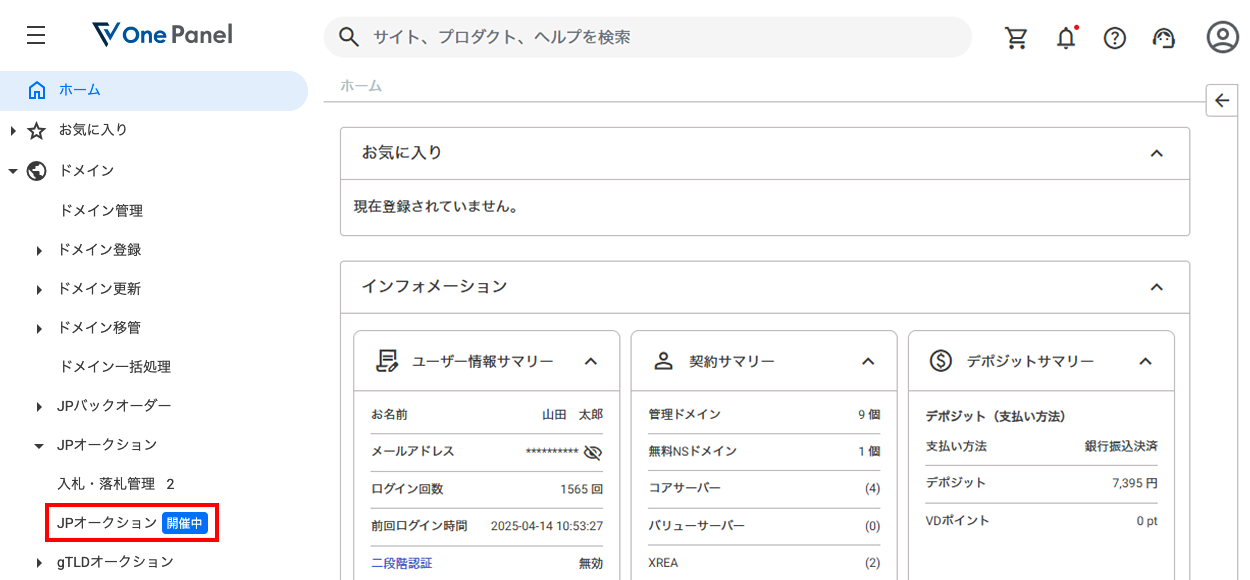Open the notifications bell
Screen dimensions: 1250x580
pyautogui.click(x=1066, y=38)
